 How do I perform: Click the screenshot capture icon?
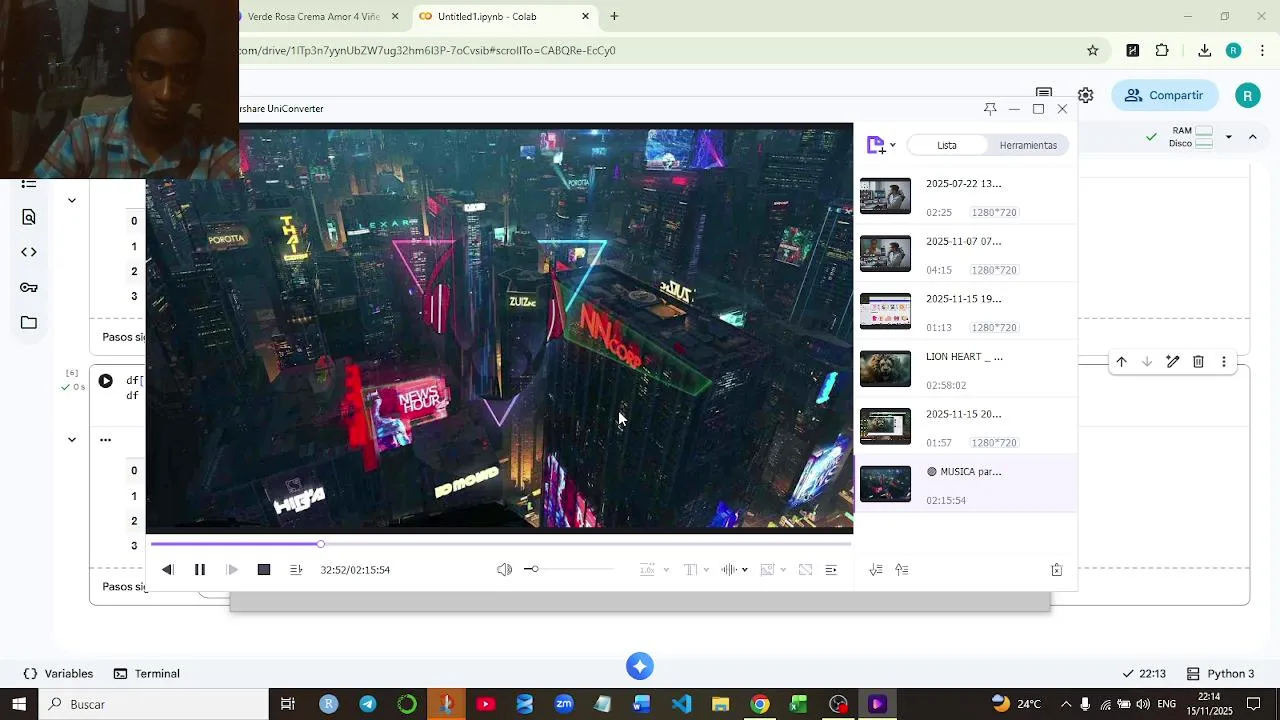767,570
